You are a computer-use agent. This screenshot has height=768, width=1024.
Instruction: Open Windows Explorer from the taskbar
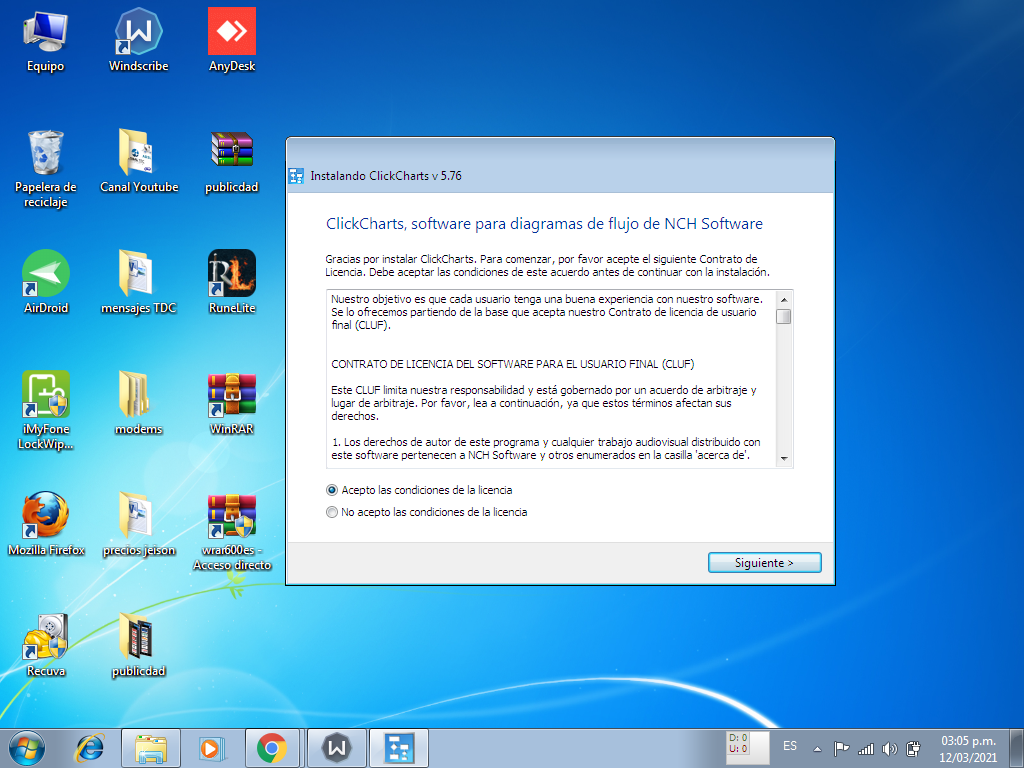click(151, 748)
